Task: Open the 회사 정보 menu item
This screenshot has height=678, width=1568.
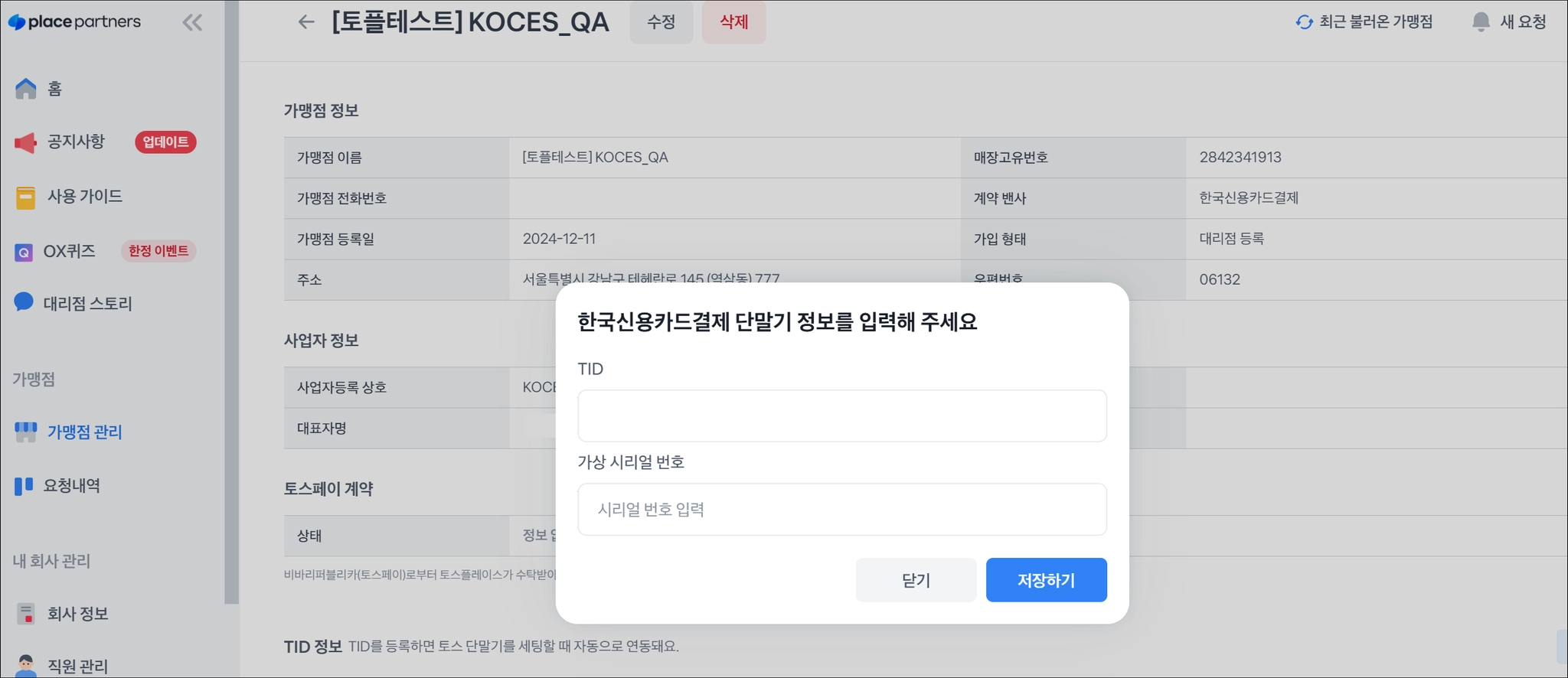Action: click(x=77, y=614)
